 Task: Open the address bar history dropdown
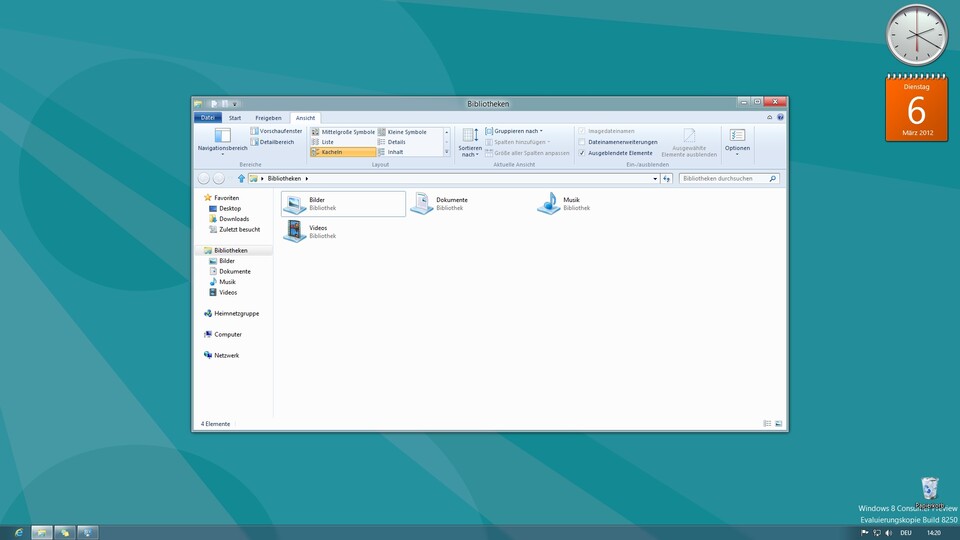click(x=656, y=178)
